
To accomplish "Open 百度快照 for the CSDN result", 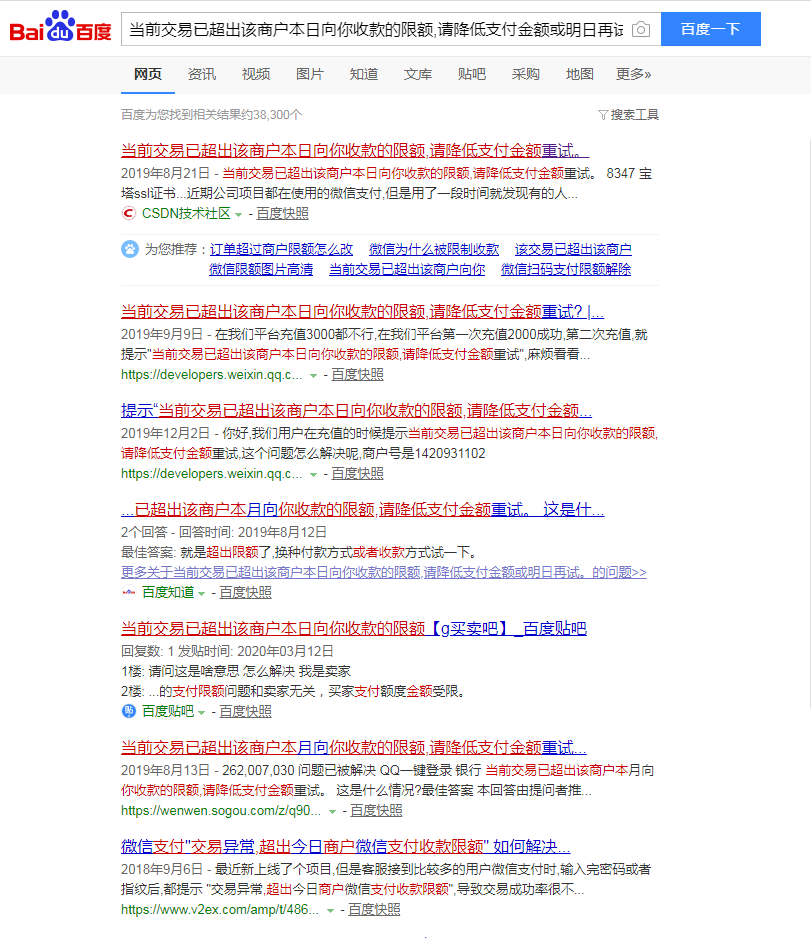I will coord(282,214).
